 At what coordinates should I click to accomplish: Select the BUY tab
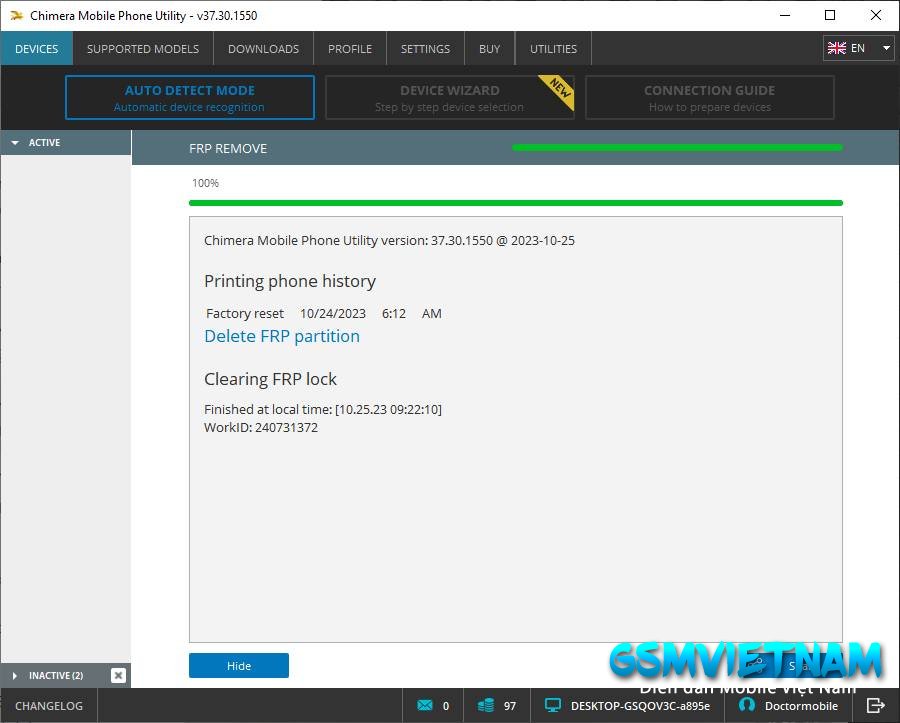pos(490,49)
